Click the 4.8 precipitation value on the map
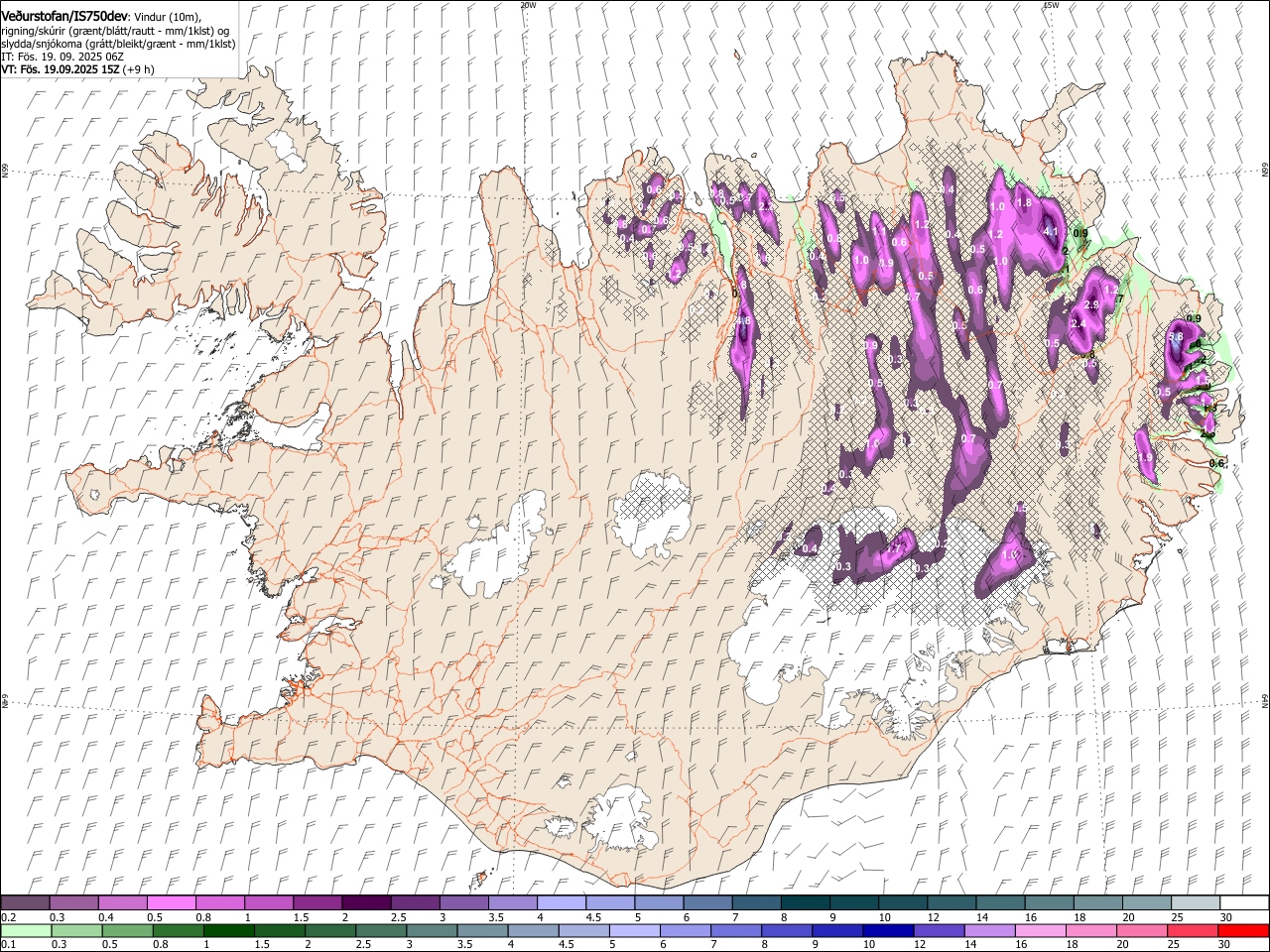This screenshot has height=952, width=1270. 742,322
